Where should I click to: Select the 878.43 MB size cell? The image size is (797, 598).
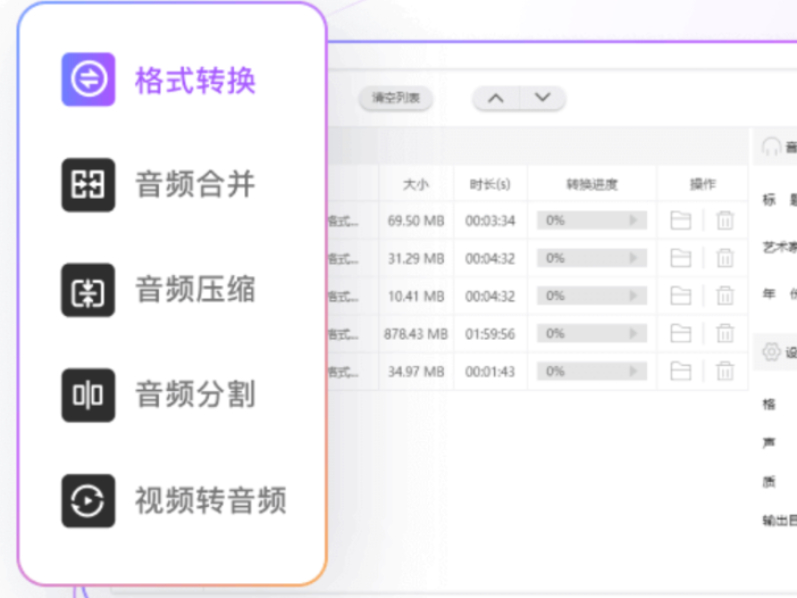click(416, 334)
